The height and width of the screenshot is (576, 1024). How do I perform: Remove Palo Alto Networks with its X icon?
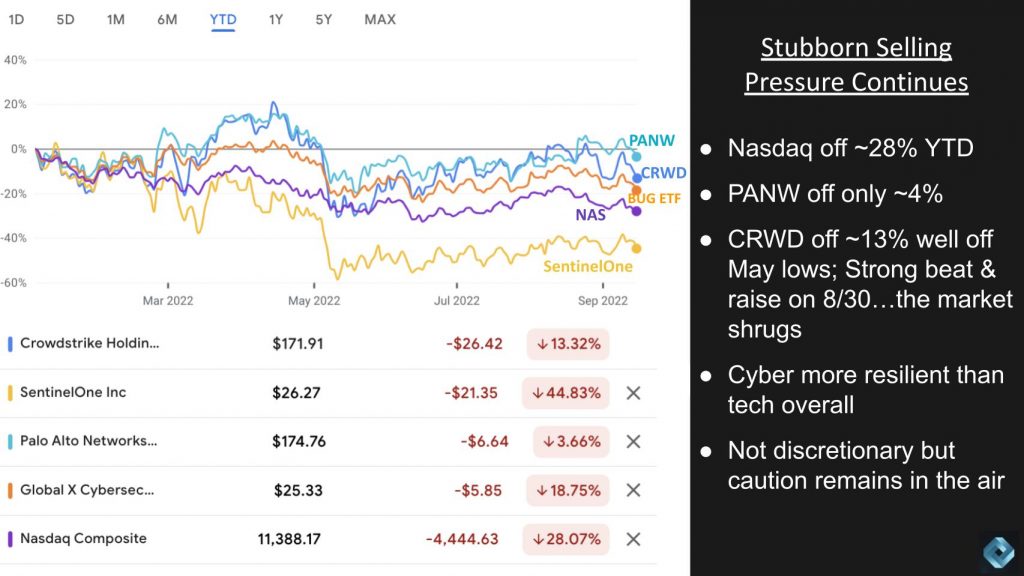coord(633,441)
